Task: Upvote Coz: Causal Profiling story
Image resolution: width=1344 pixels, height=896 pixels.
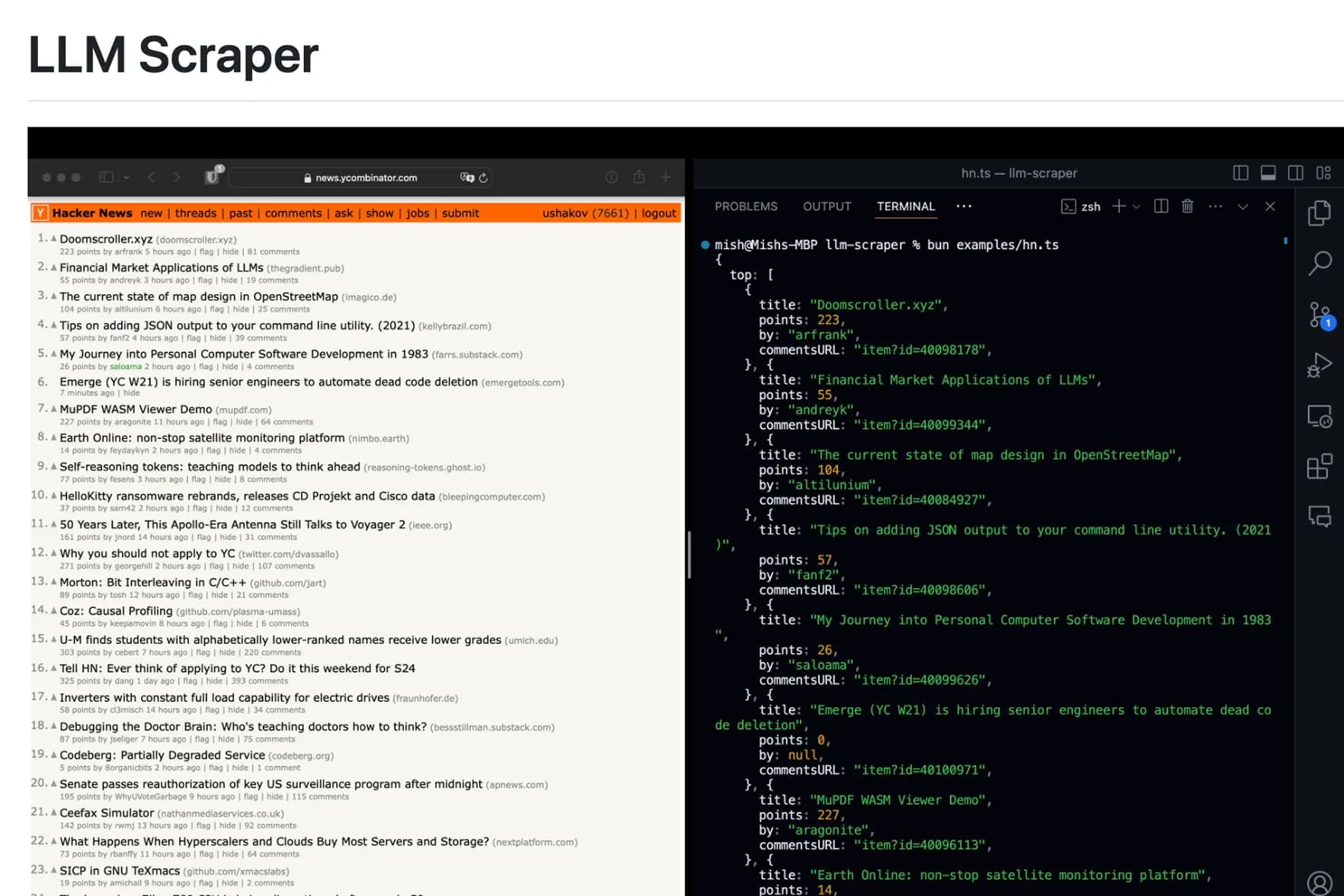Action: coord(53,610)
